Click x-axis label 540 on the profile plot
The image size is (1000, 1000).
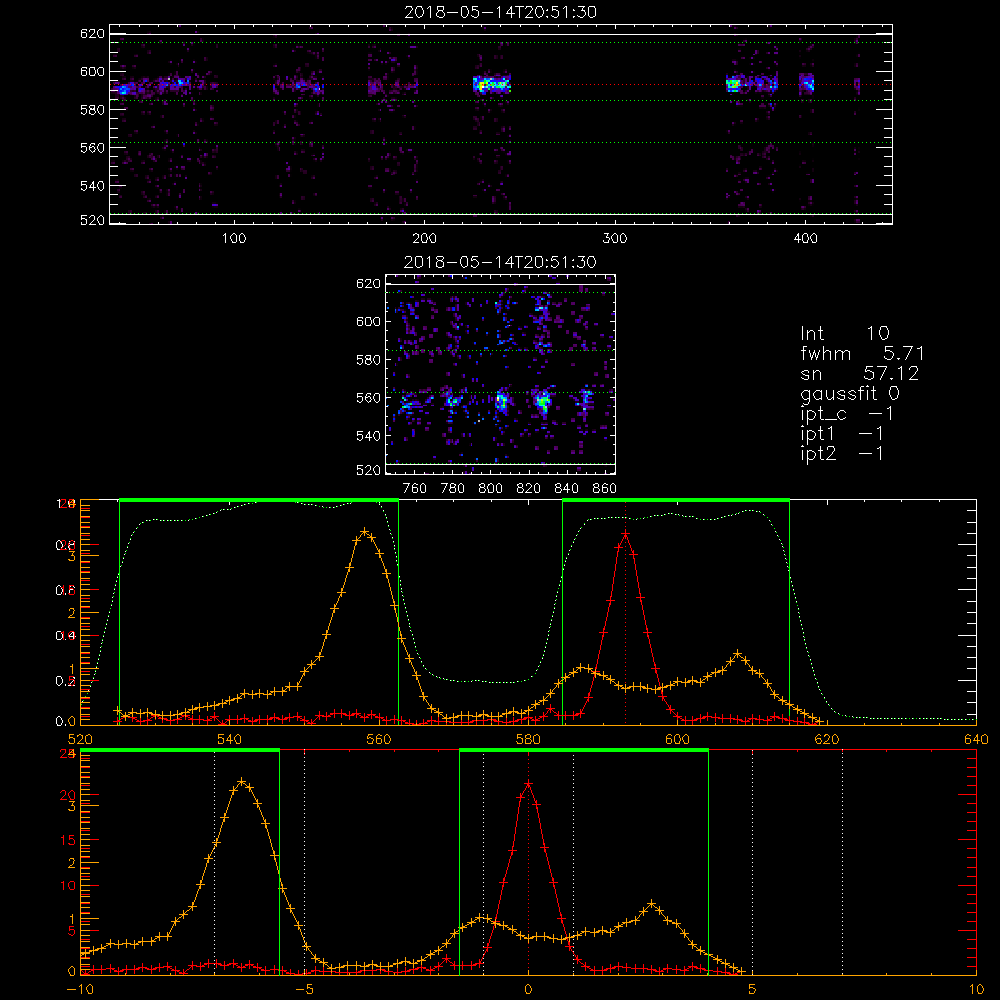click(230, 739)
